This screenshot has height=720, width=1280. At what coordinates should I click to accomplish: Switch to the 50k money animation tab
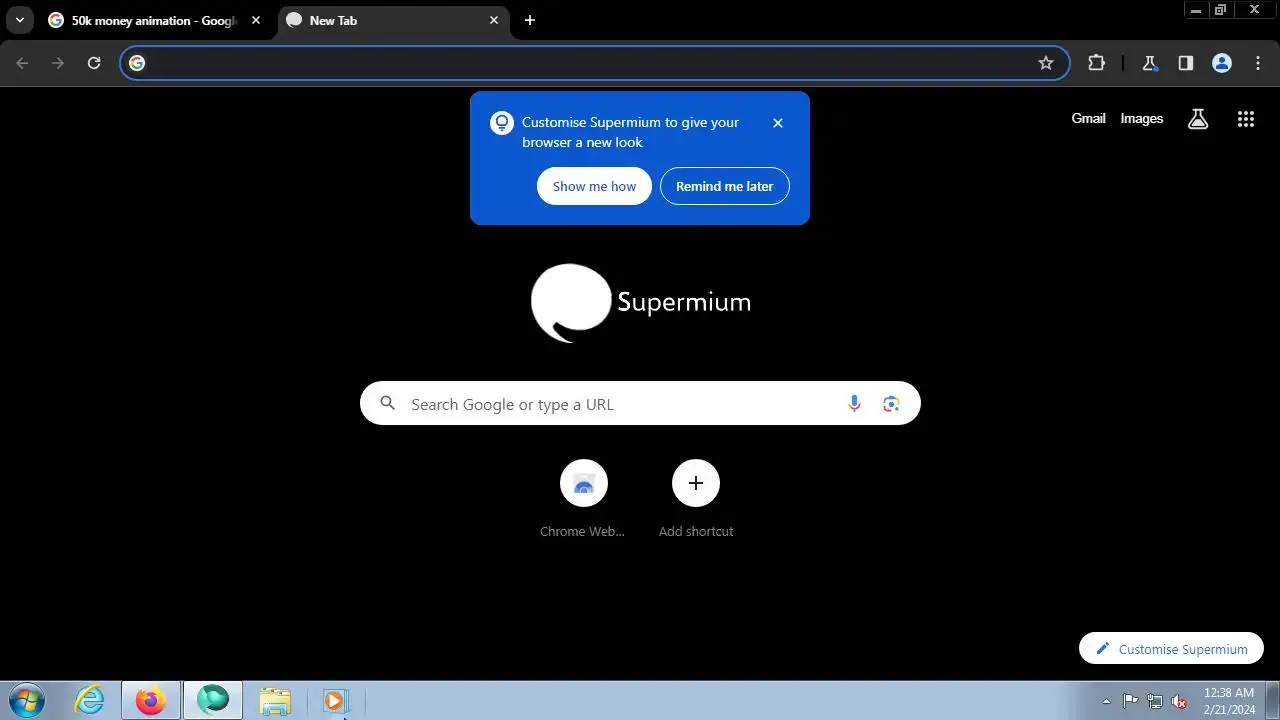155,20
